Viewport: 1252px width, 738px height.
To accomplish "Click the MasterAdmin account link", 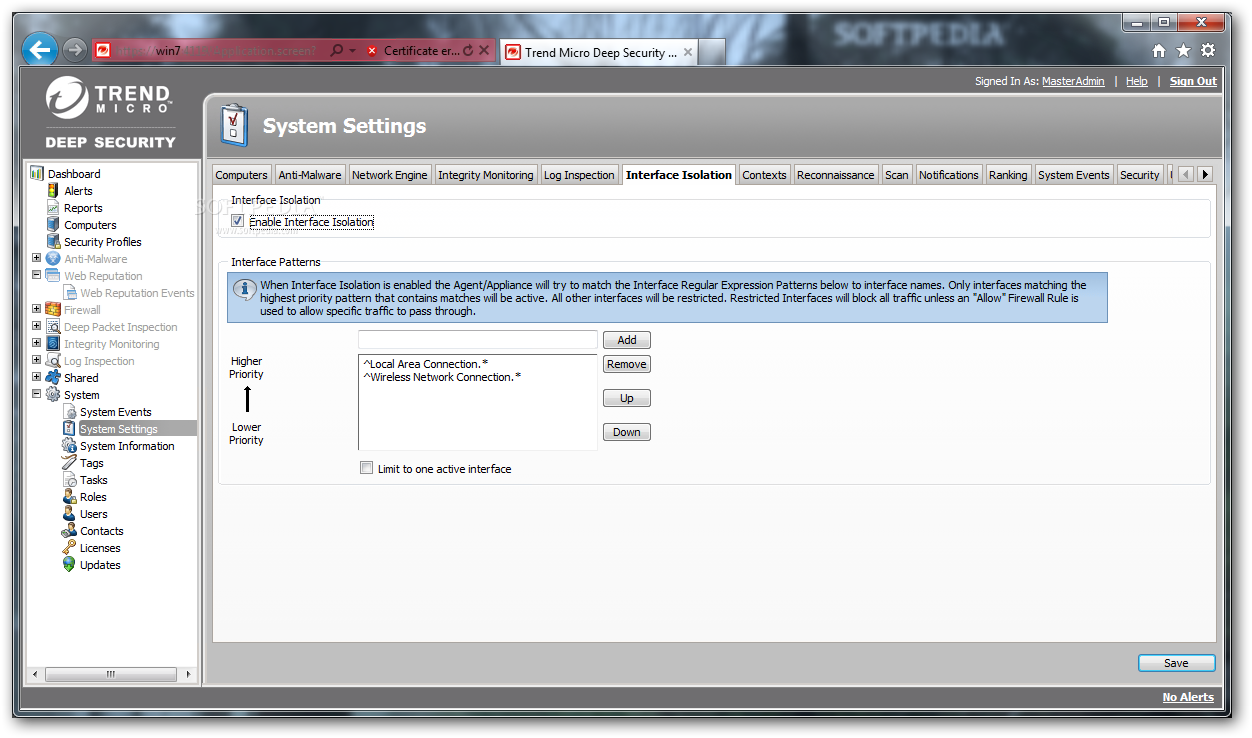I will coord(1073,82).
